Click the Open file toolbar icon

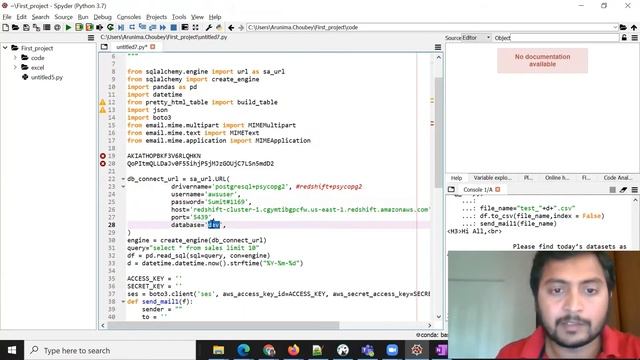pyautogui.click(x=16, y=27)
